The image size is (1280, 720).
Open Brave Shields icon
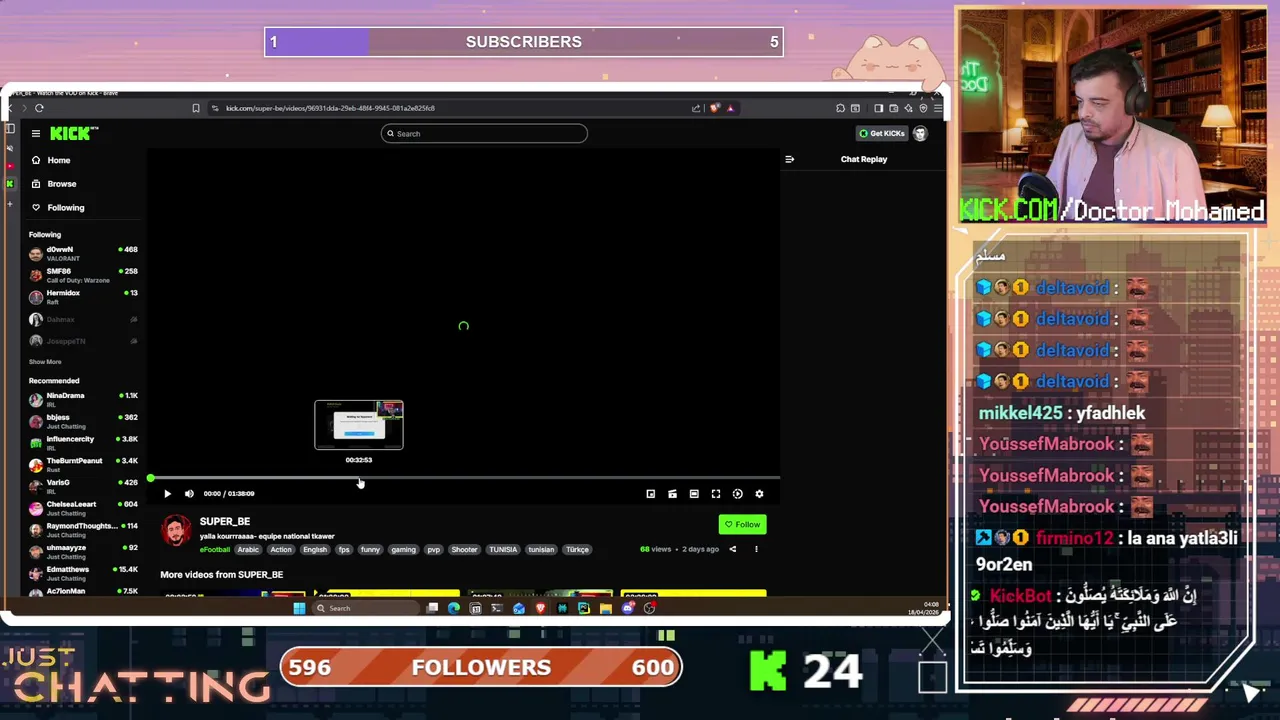click(715, 108)
